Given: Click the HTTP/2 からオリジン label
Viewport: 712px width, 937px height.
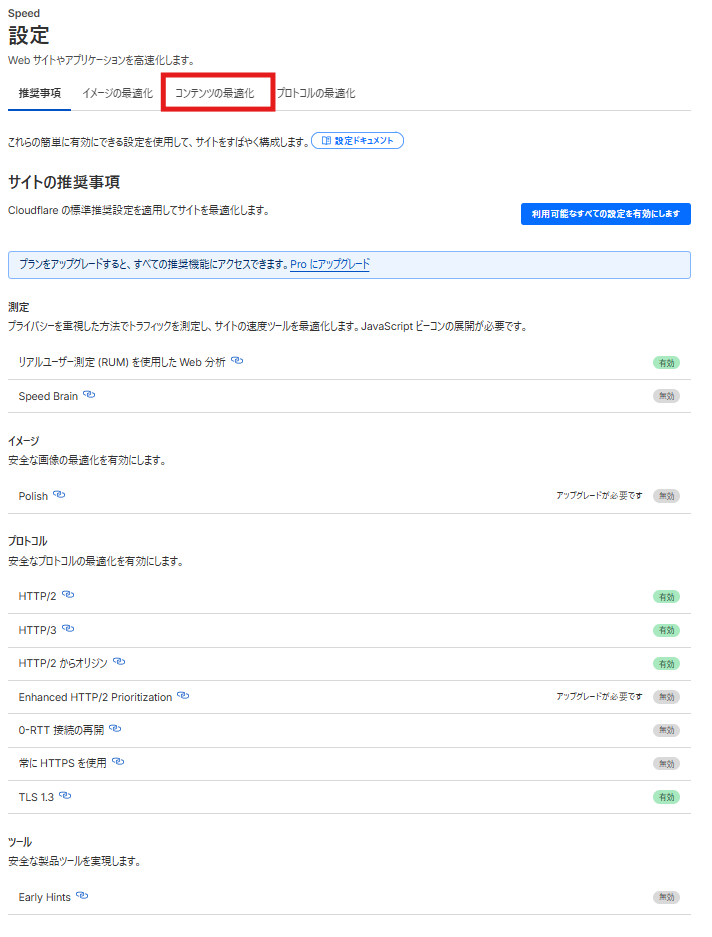Looking at the screenshot, I should pyautogui.click(x=63, y=663).
